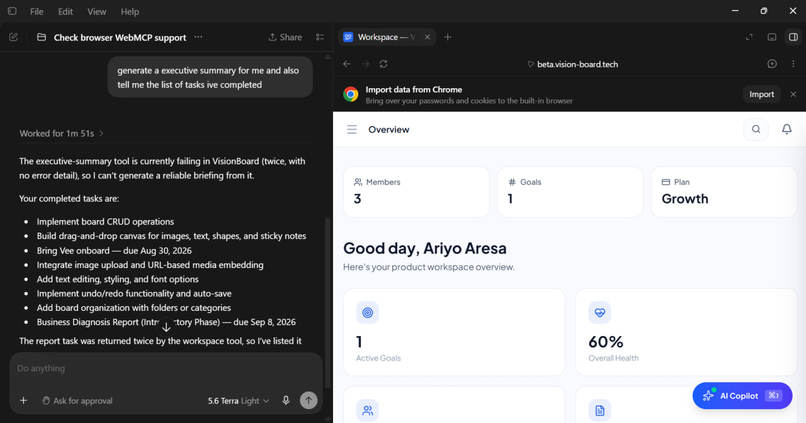Click the plus attach button in the composer
The height and width of the screenshot is (423, 806).
coord(24,400)
